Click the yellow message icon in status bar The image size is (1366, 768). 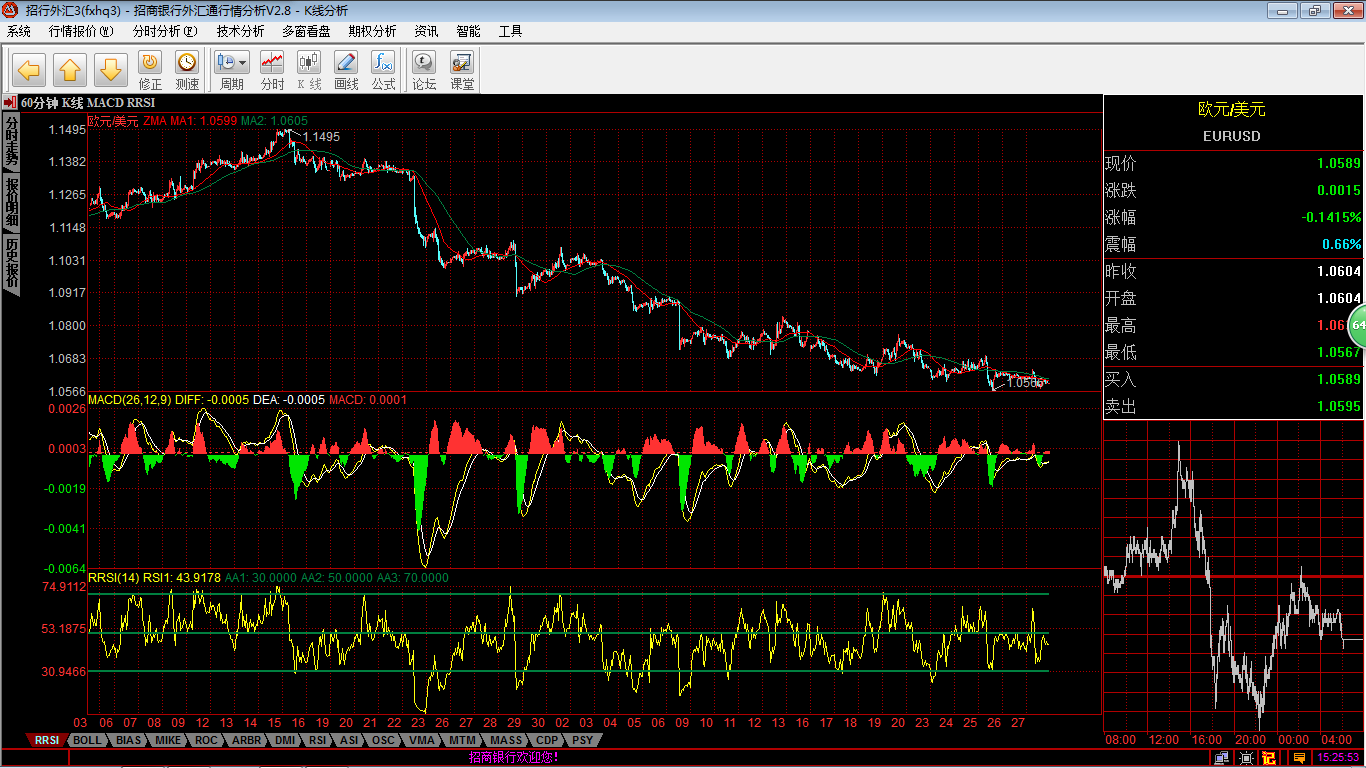pyautogui.click(x=1298, y=758)
